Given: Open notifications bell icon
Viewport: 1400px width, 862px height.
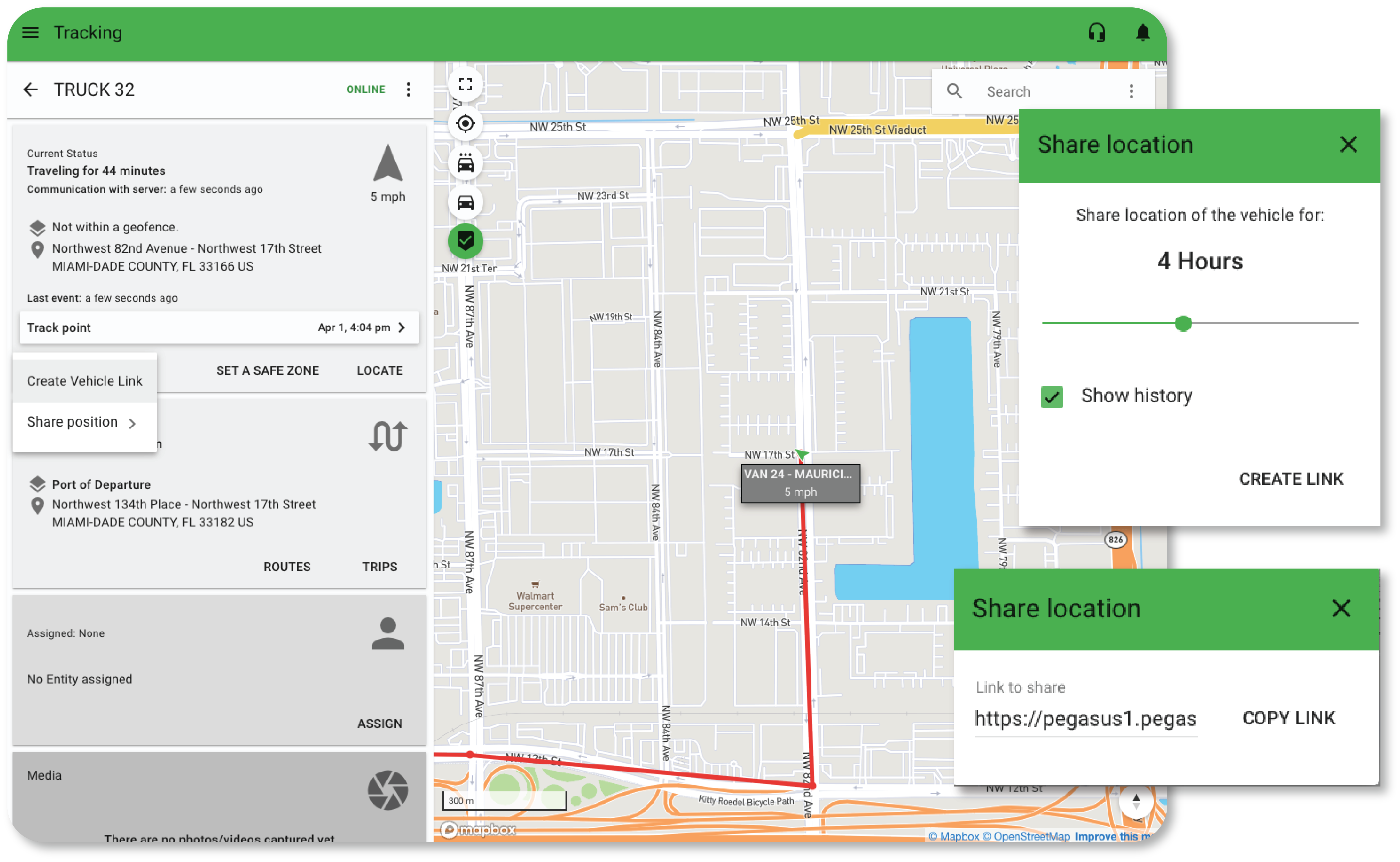Looking at the screenshot, I should tap(1143, 32).
